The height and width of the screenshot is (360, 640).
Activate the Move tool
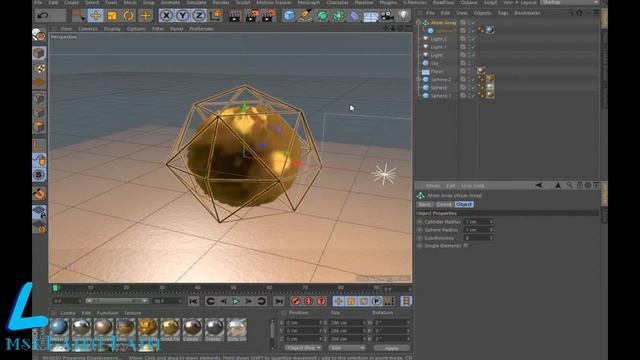[x=95, y=16]
